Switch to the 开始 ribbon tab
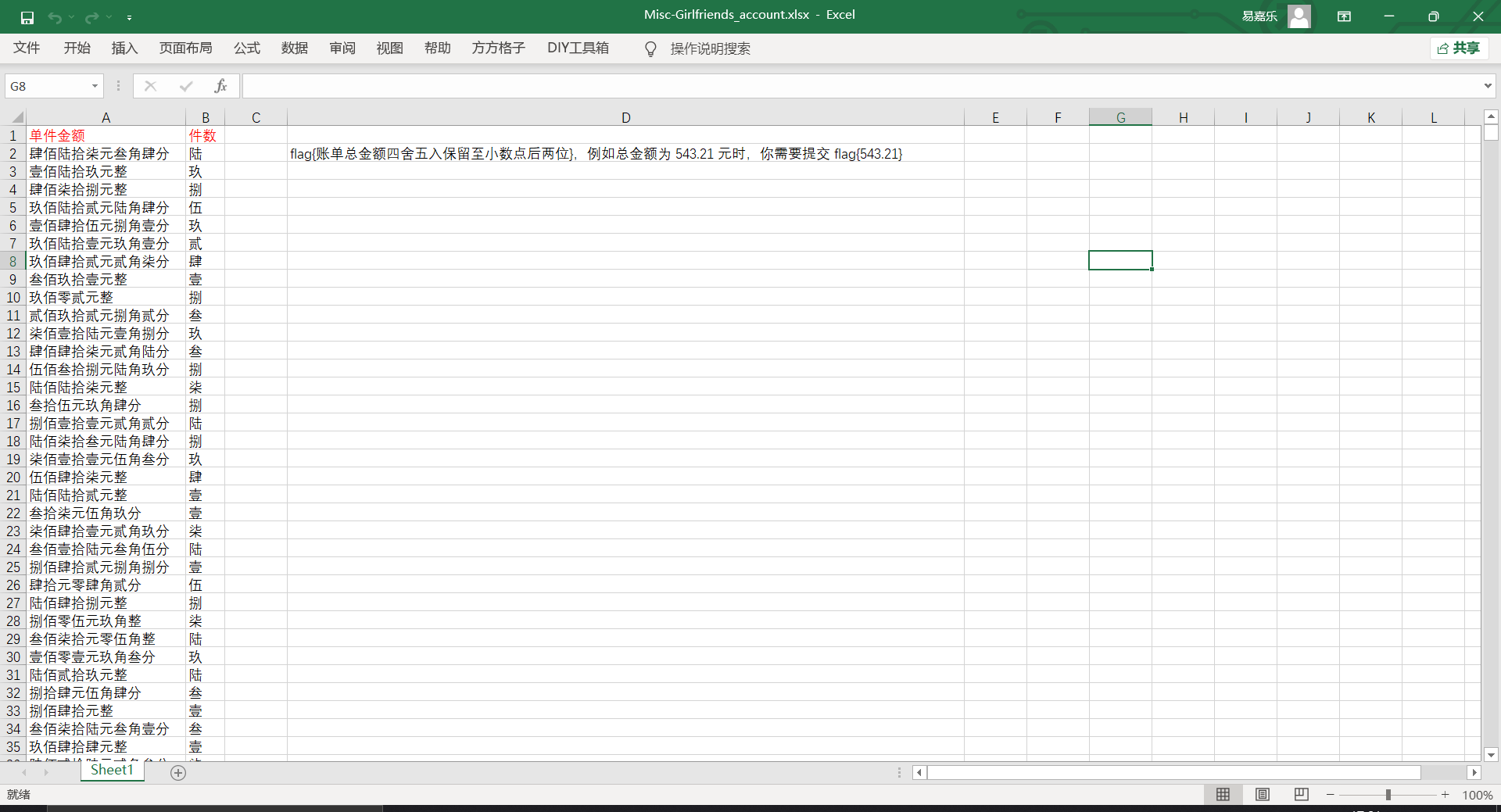Image resolution: width=1501 pixels, height=812 pixels. tap(77, 48)
